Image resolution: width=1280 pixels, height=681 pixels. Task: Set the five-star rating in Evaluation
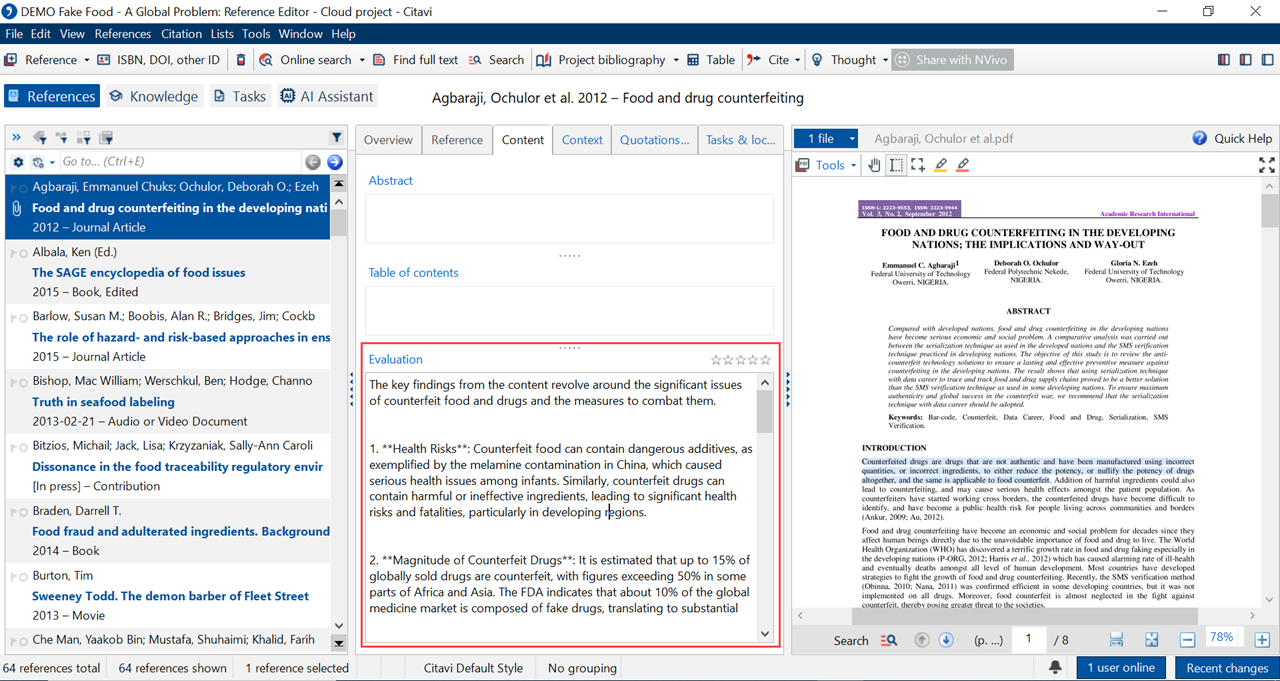click(x=766, y=360)
